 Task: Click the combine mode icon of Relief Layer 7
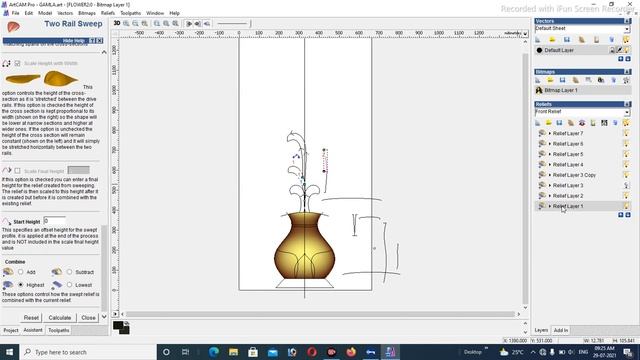[x=542, y=133]
